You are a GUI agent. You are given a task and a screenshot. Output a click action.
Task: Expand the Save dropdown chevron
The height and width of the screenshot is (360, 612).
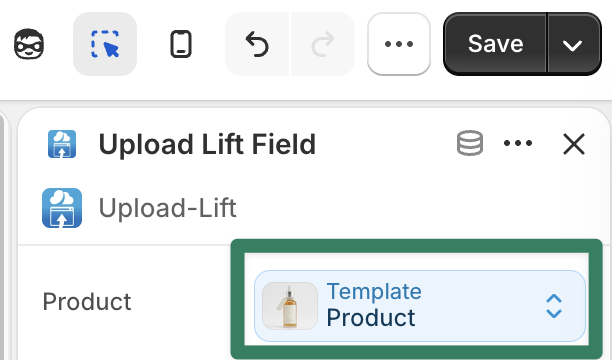click(574, 44)
